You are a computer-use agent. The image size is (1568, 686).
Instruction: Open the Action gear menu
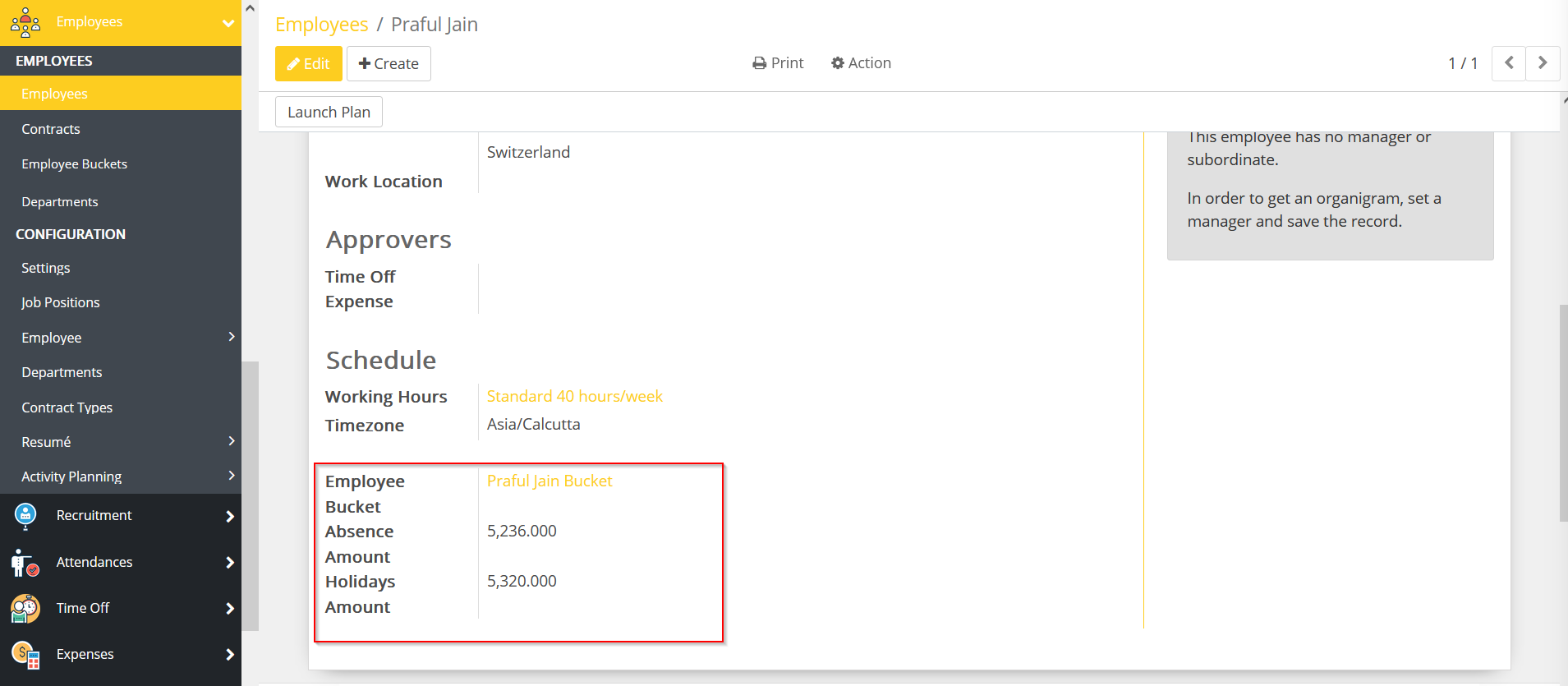point(861,63)
